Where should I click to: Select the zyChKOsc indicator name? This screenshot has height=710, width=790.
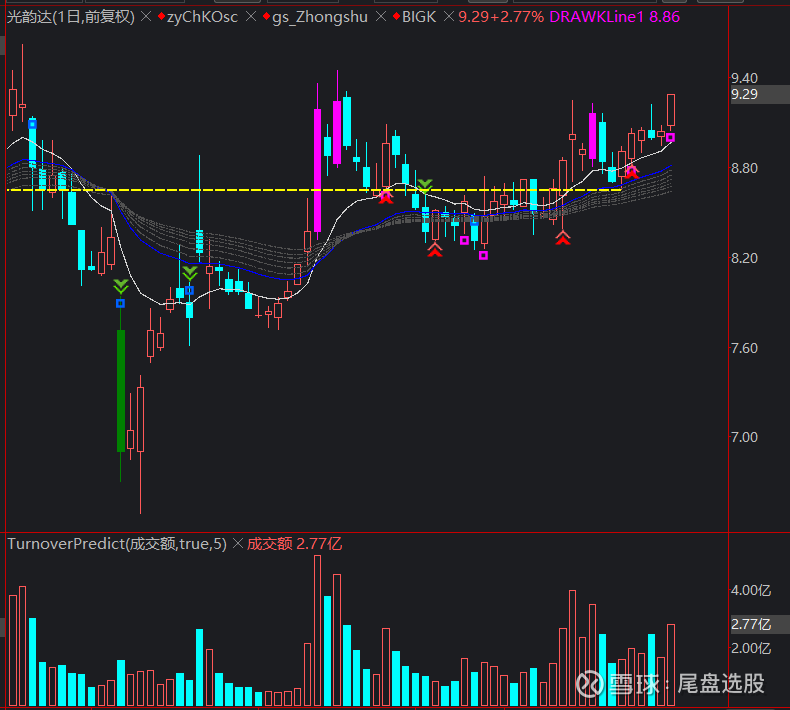tap(203, 17)
